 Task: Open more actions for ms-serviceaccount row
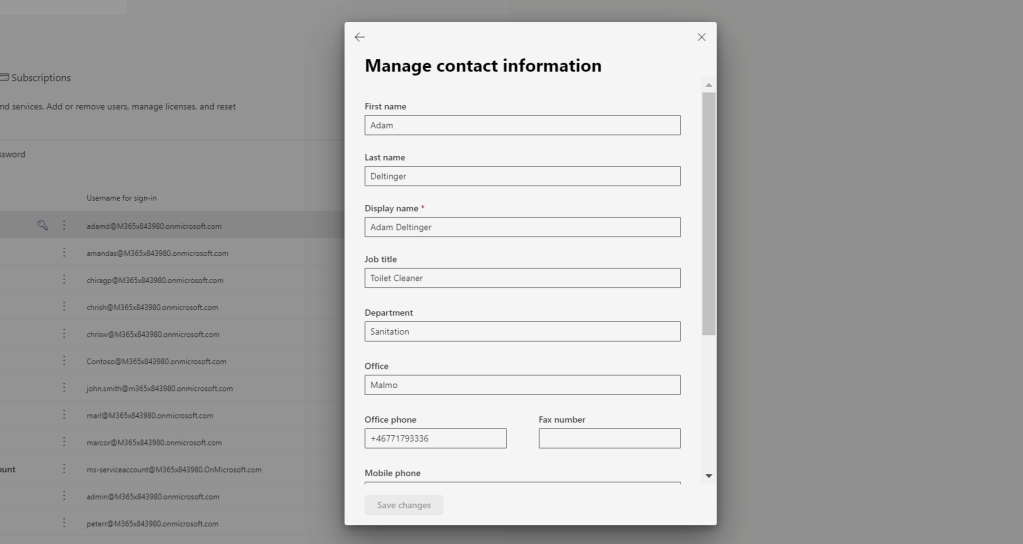(64, 469)
